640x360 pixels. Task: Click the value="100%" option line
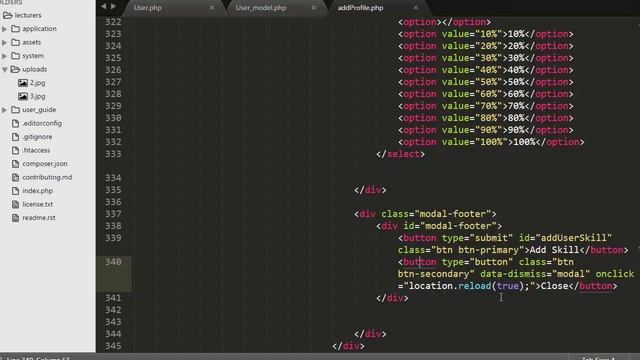tap(491, 142)
